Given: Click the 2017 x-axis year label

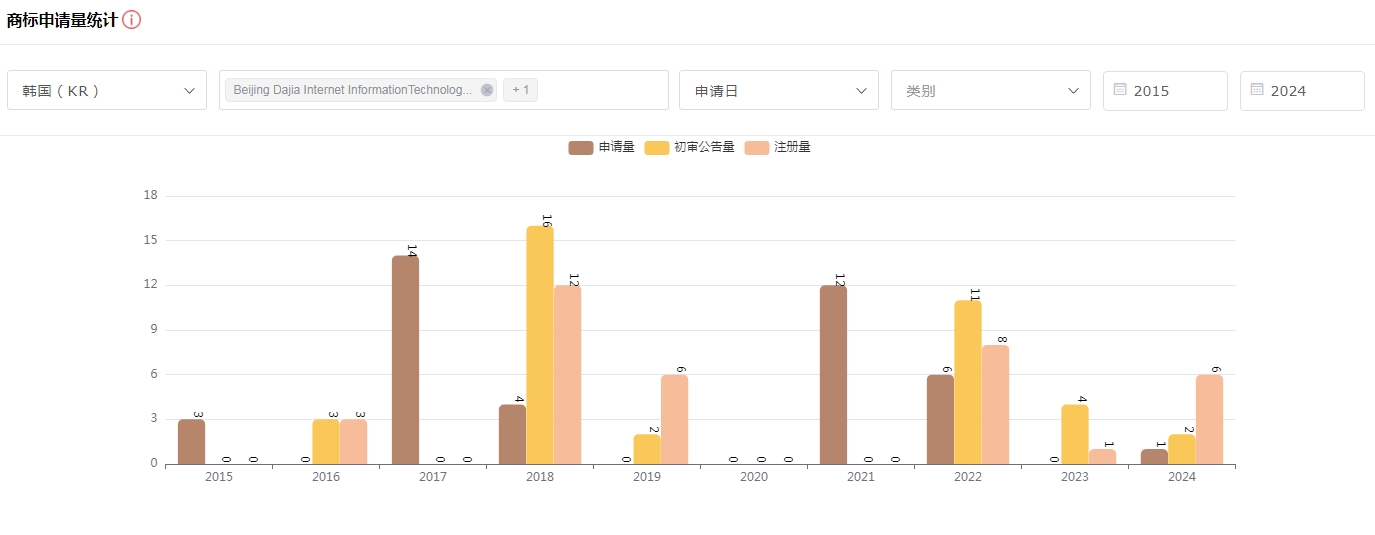Looking at the screenshot, I should click(433, 477).
